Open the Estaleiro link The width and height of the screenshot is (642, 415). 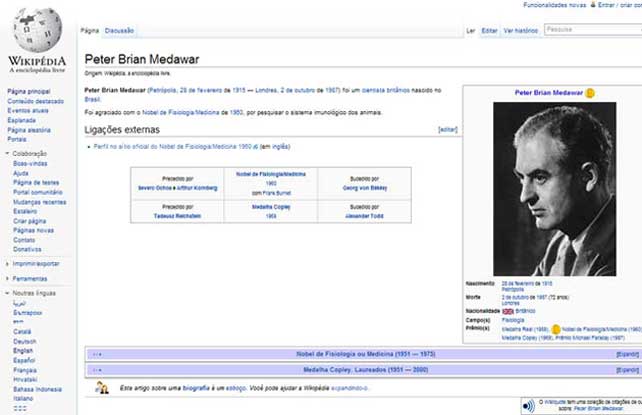[25, 212]
